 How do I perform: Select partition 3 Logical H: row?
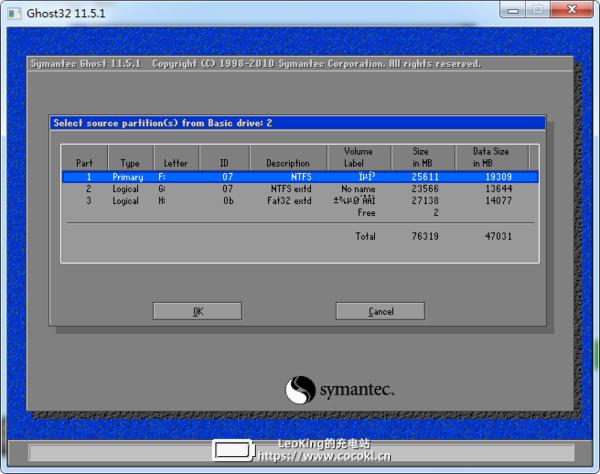pos(300,200)
